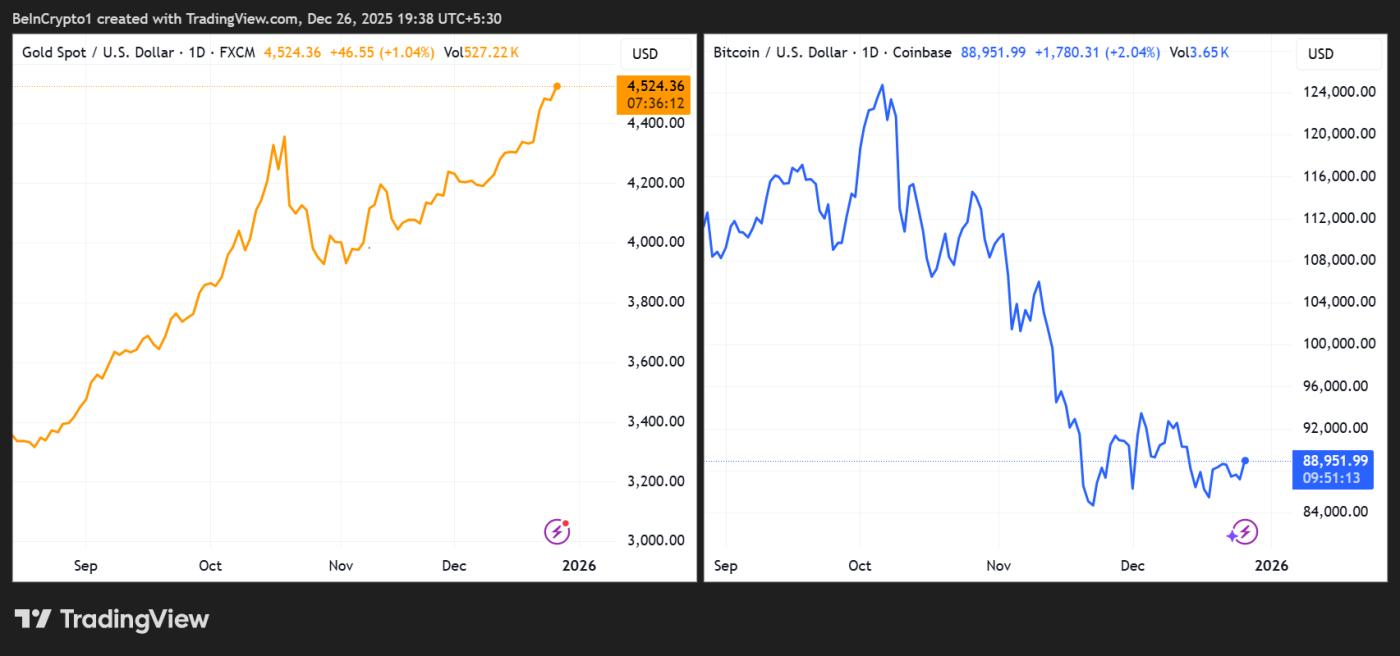
Task: Click the lightning-bolt icon on the gold chart
Action: tap(556, 530)
